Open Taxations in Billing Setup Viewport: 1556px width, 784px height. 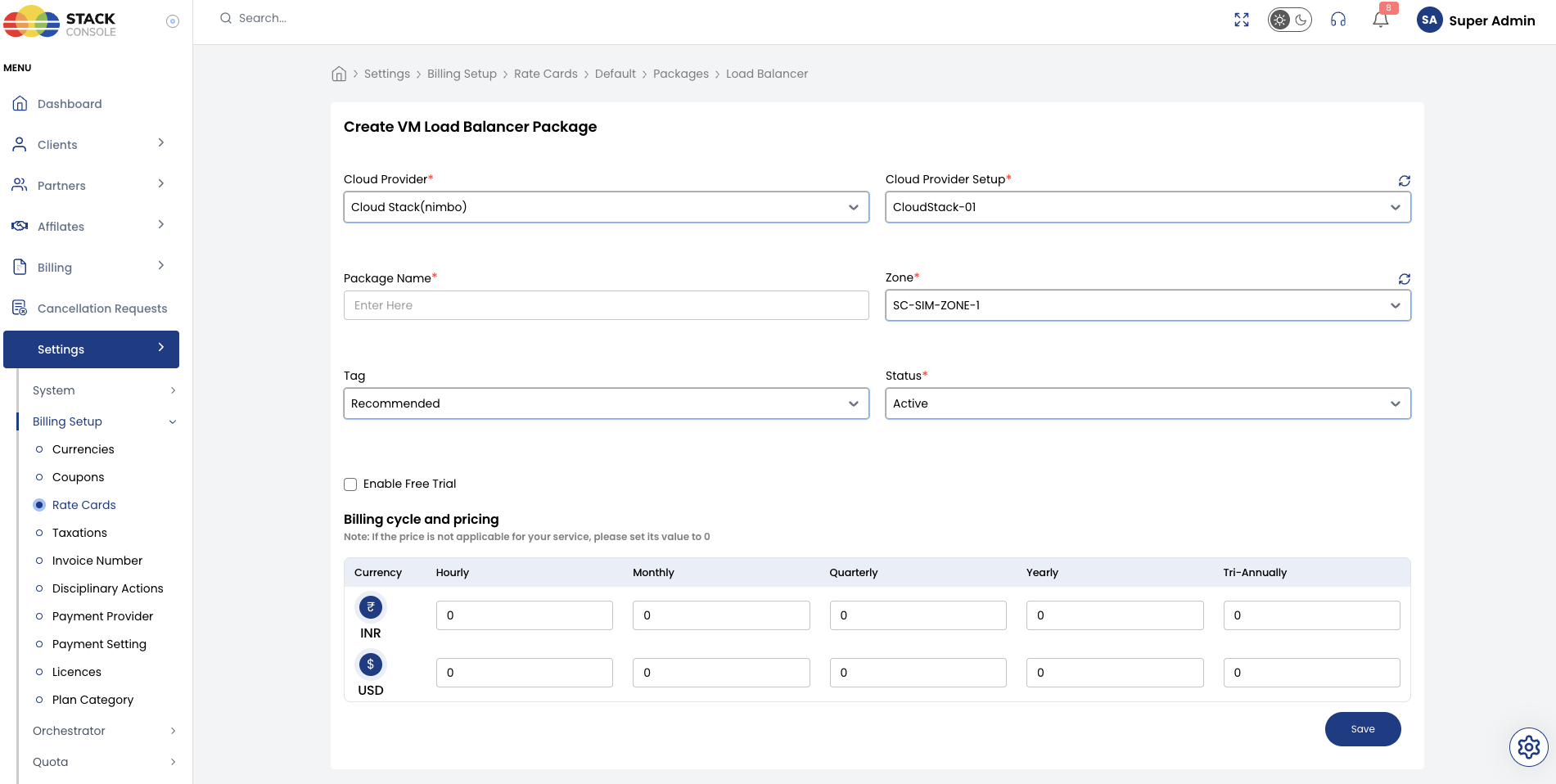79,533
